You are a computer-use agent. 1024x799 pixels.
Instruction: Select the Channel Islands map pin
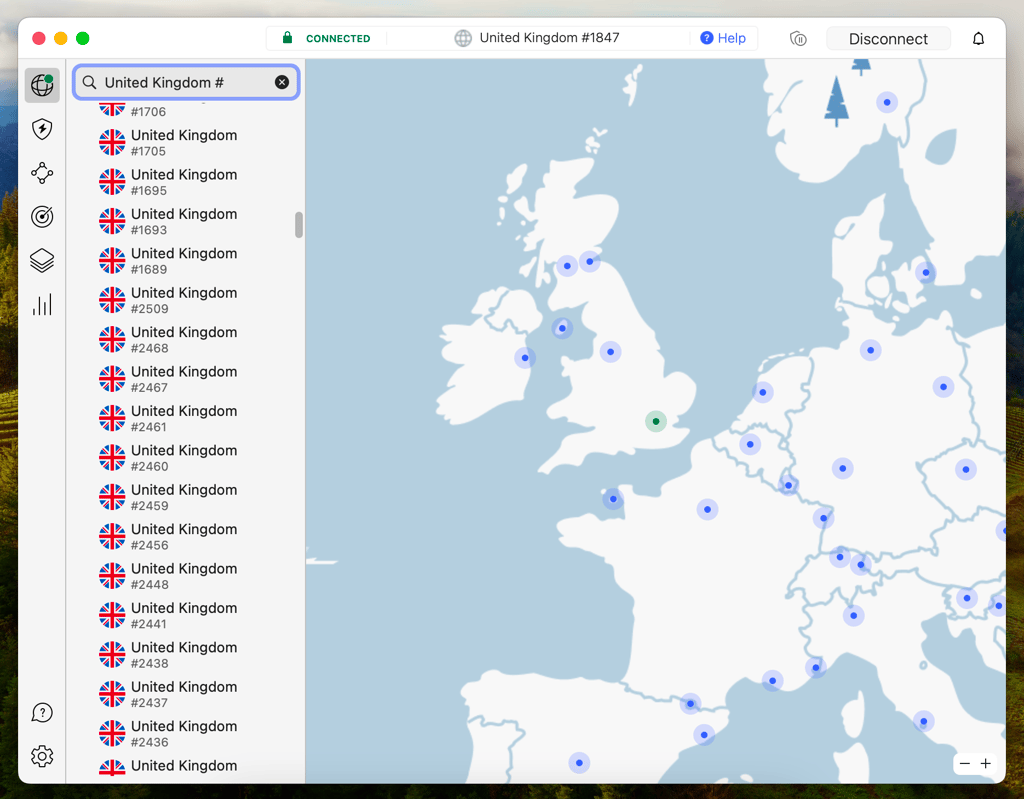(613, 499)
